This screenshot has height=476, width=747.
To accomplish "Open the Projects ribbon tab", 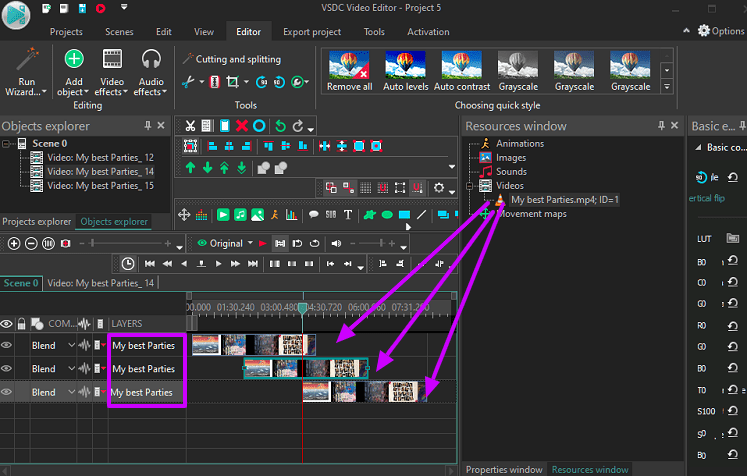I will 66,32.
